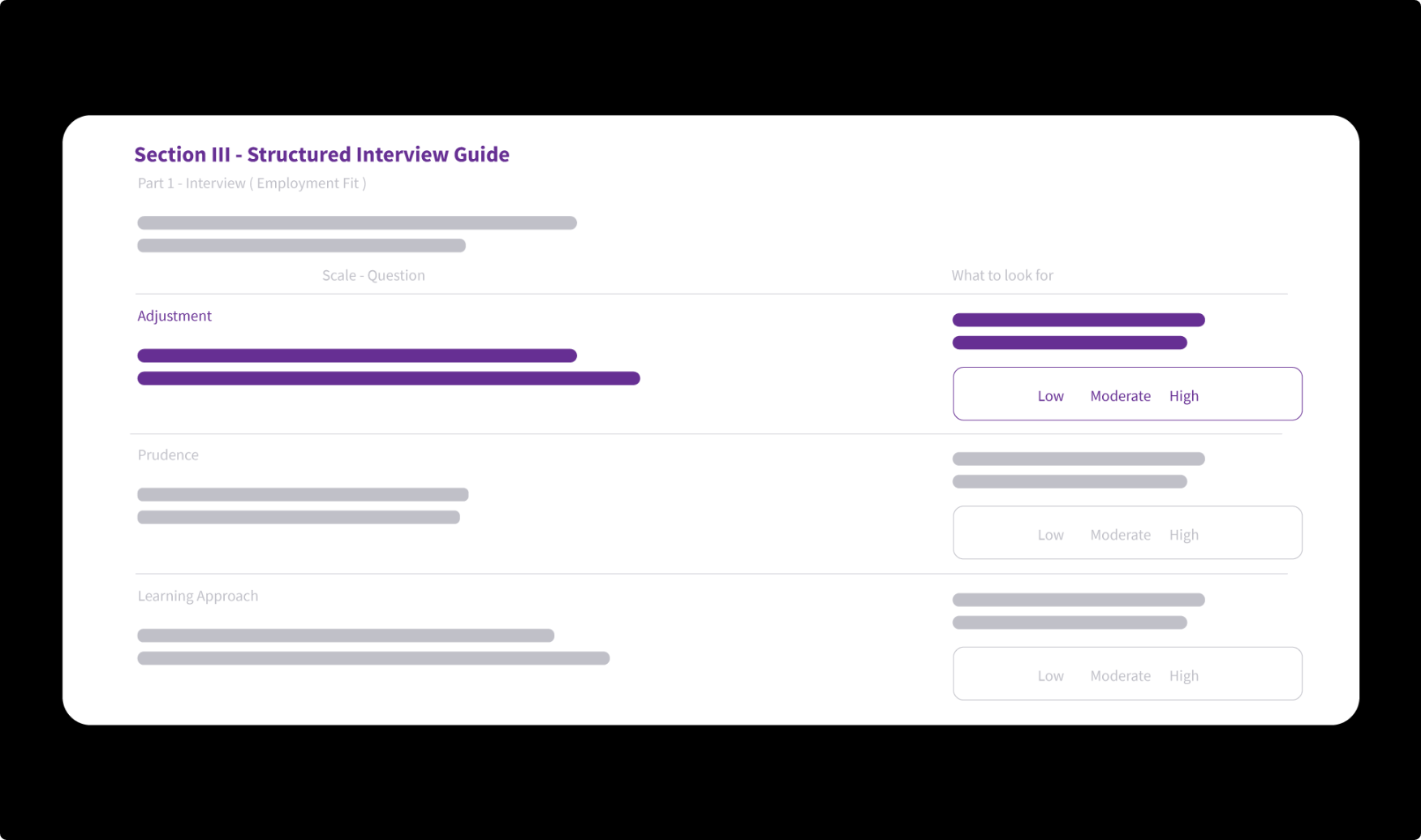
Task: Choose Low rating for Prudence
Action: coord(1050,535)
